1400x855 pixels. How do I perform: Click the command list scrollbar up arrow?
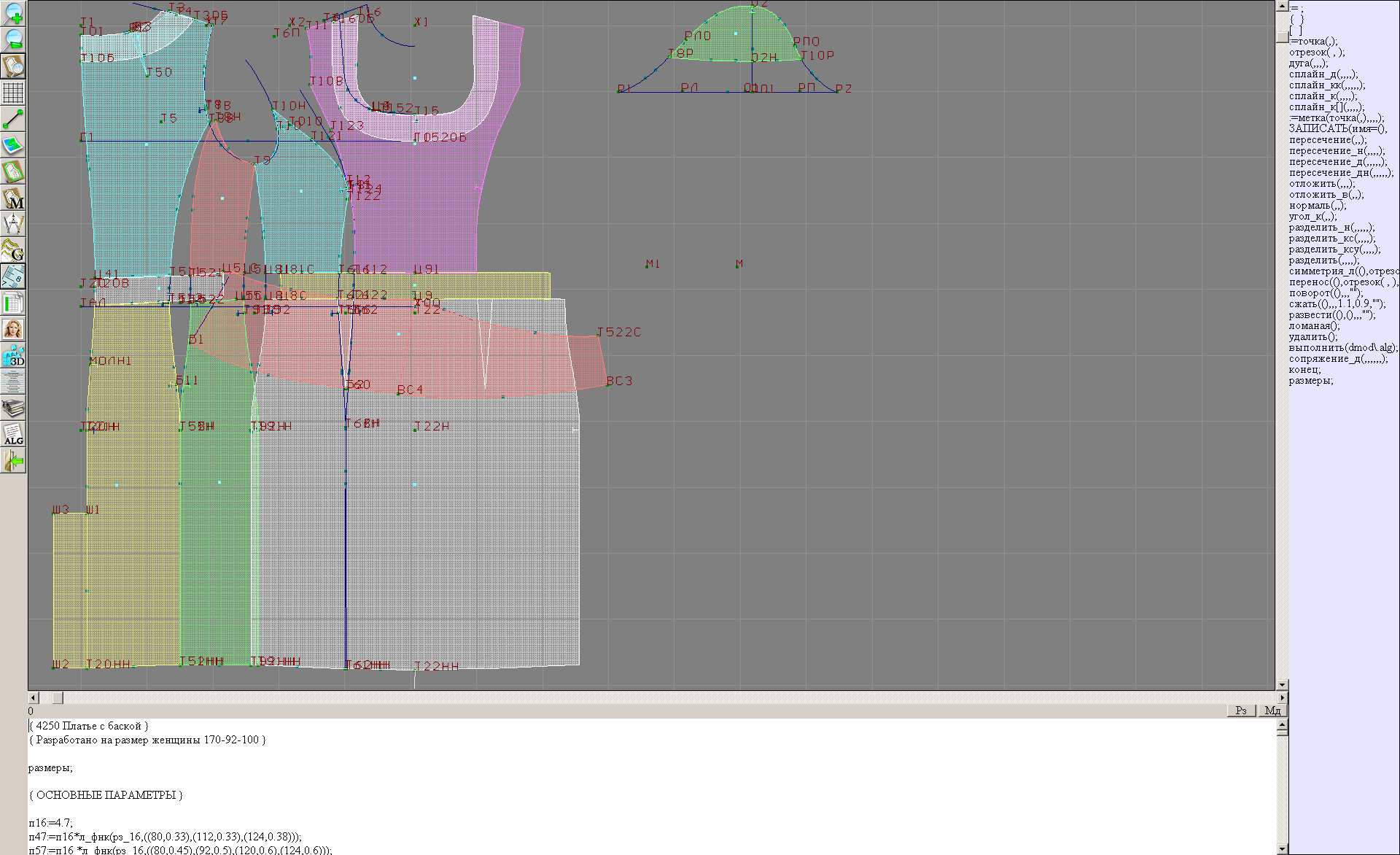pyautogui.click(x=1282, y=6)
